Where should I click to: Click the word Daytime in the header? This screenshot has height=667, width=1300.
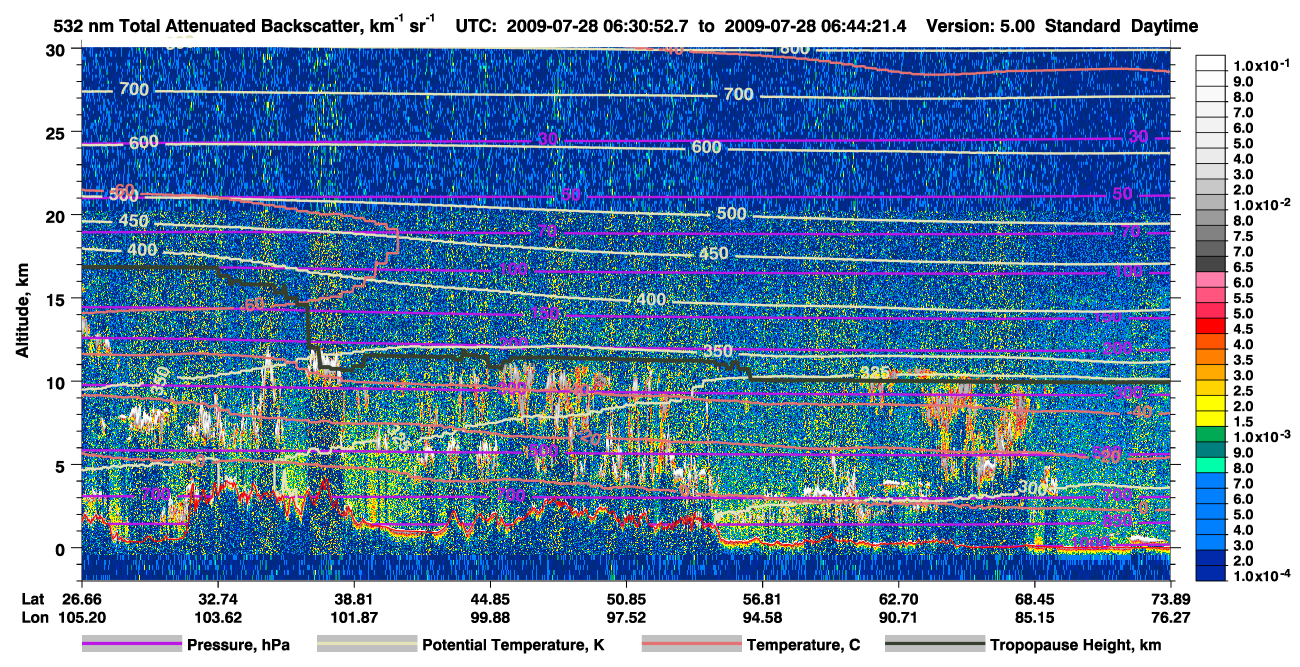pos(1165,25)
